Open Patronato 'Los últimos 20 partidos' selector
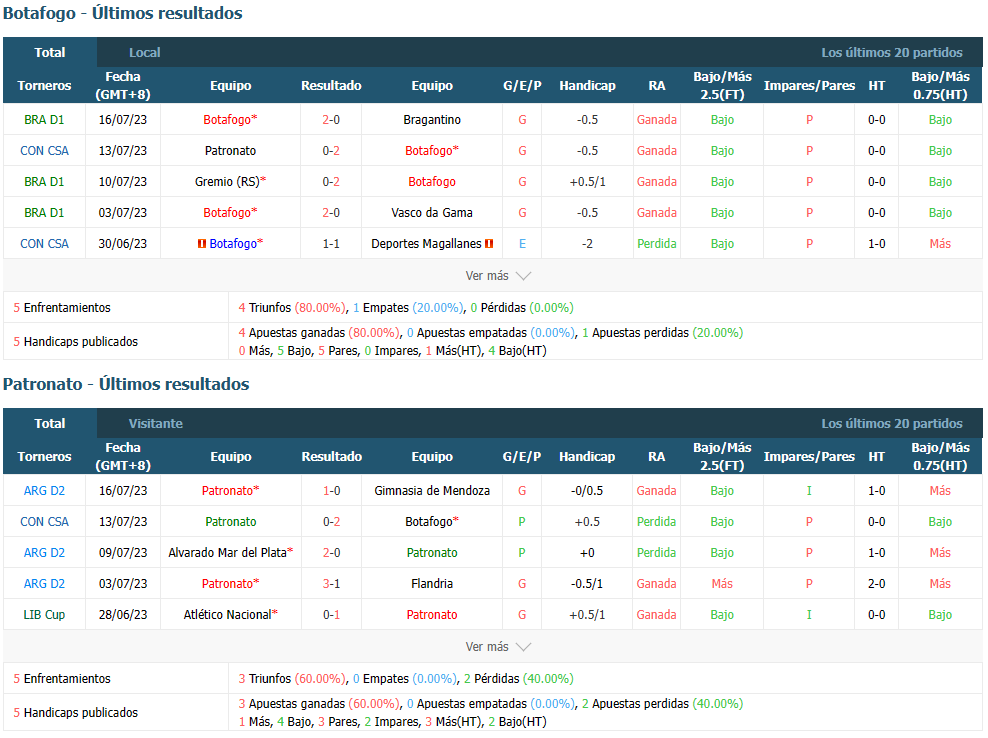Viewport: 988px width, 738px height. click(892, 424)
